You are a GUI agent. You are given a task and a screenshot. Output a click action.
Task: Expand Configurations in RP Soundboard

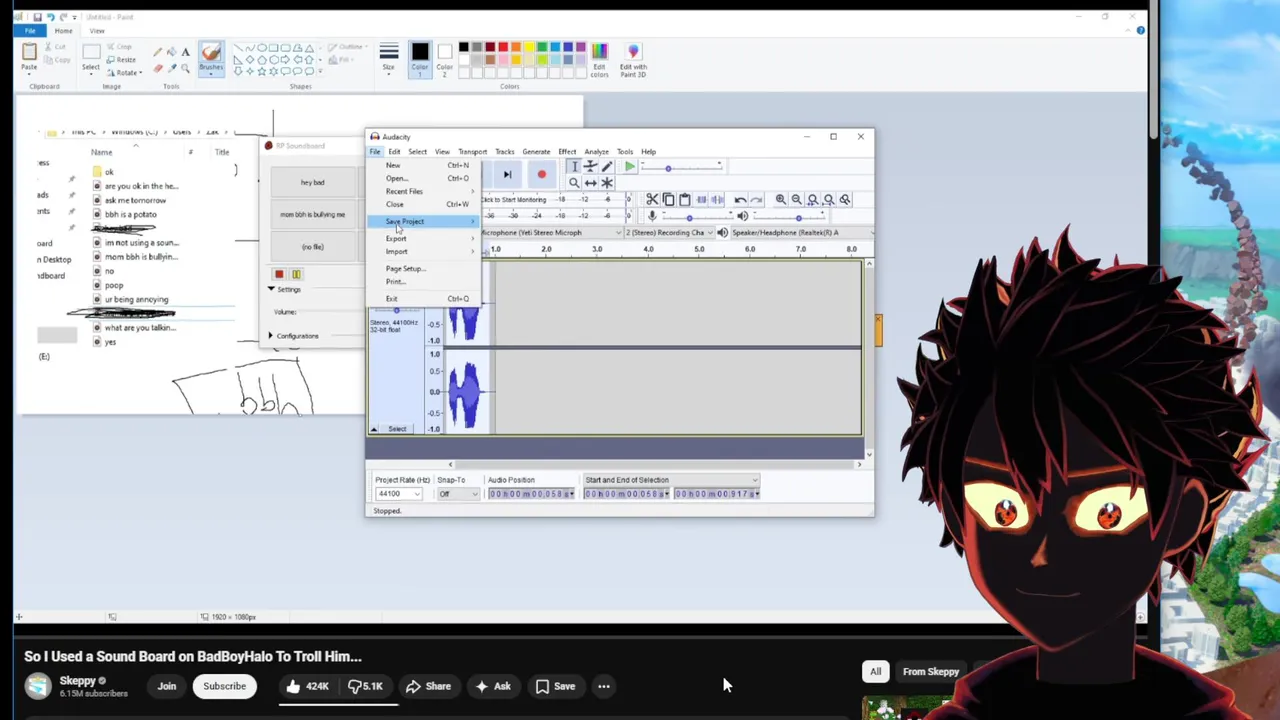[271, 336]
